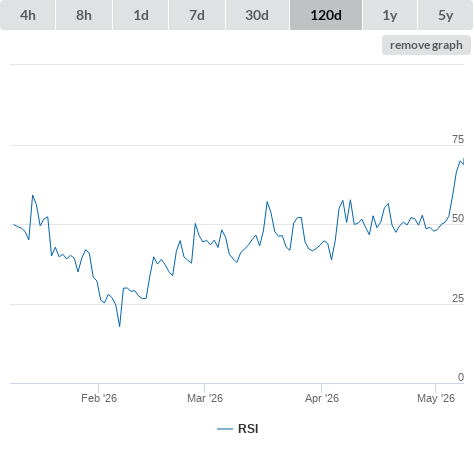Click the RSI low point in early February
474x455 pixels.
point(120,326)
